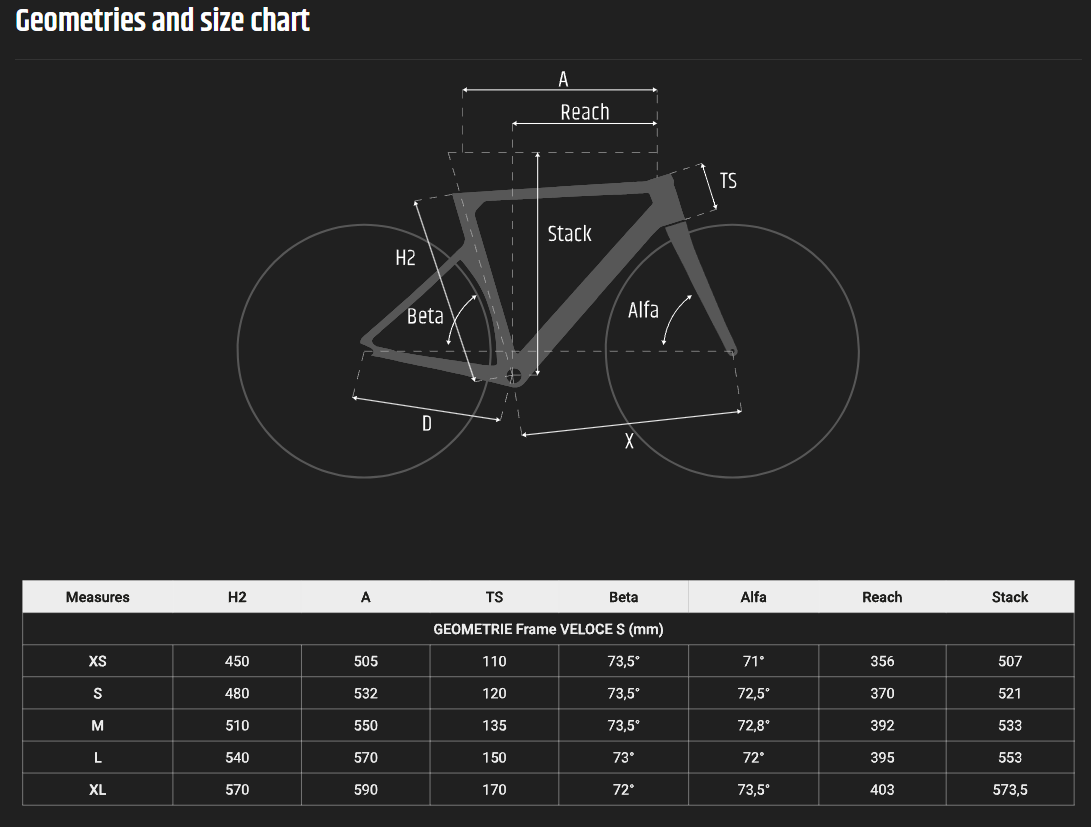Click the M size row label
Image resolution: width=1091 pixels, height=827 pixels.
pyautogui.click(x=97, y=725)
